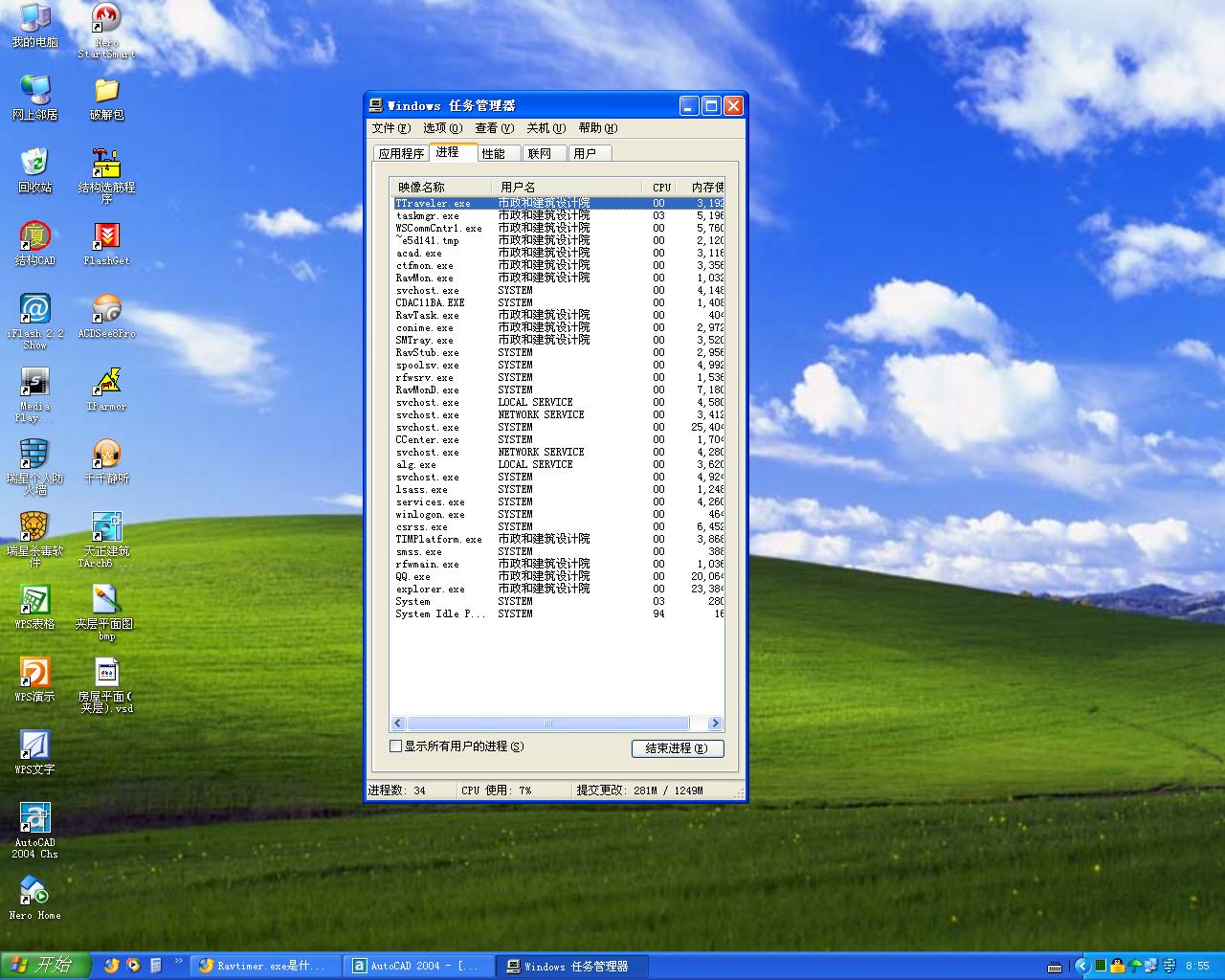This screenshot has height=980, width=1225.
Task: Switch to the 应用程序 tab
Action: pos(401,153)
